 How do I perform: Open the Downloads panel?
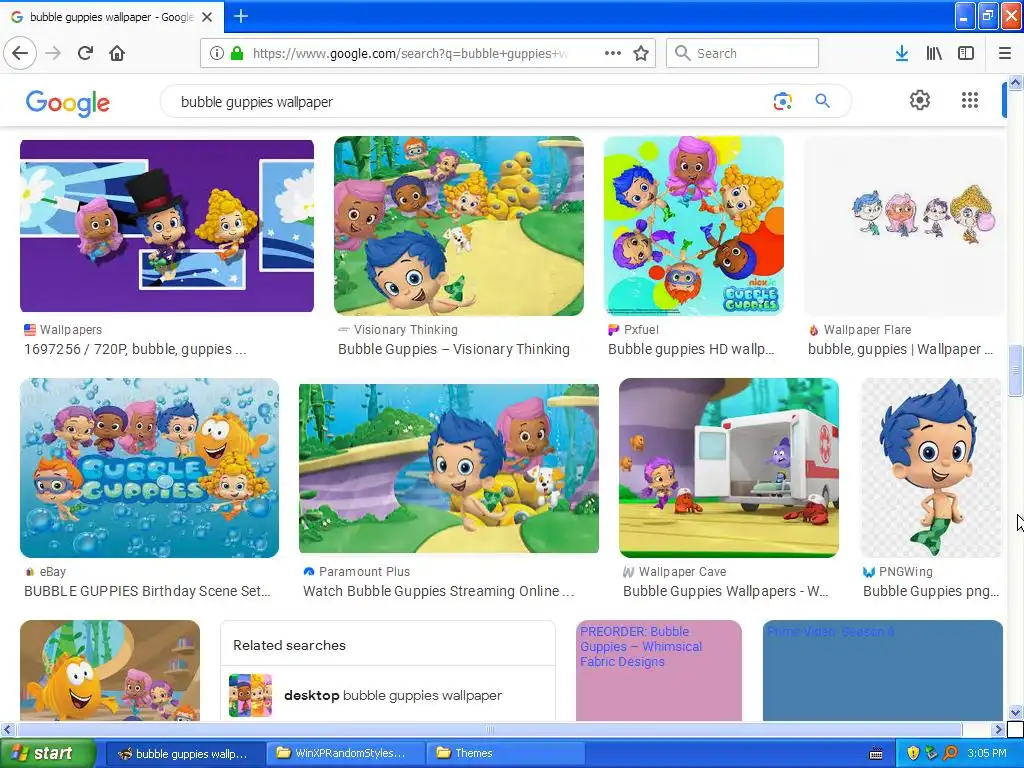point(902,54)
